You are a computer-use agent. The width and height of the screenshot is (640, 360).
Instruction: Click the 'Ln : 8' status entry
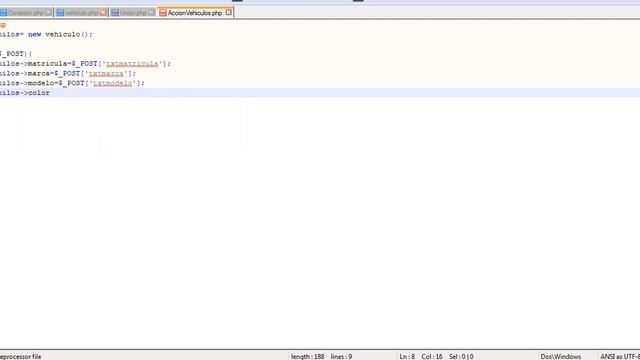(407, 356)
